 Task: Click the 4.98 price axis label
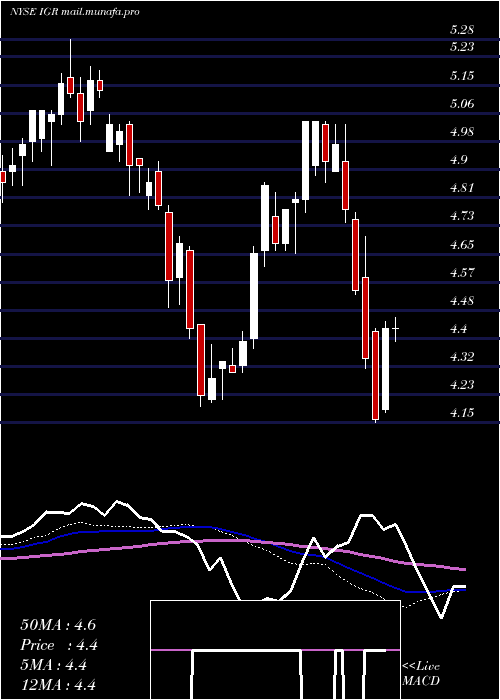462,132
